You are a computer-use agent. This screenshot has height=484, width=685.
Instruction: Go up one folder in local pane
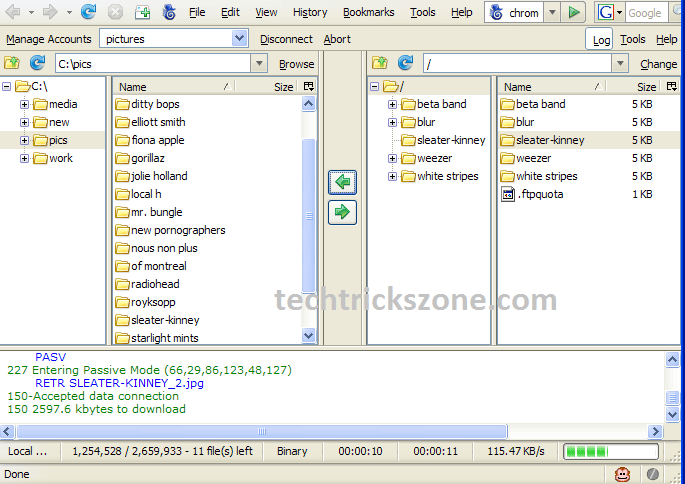tap(13, 63)
